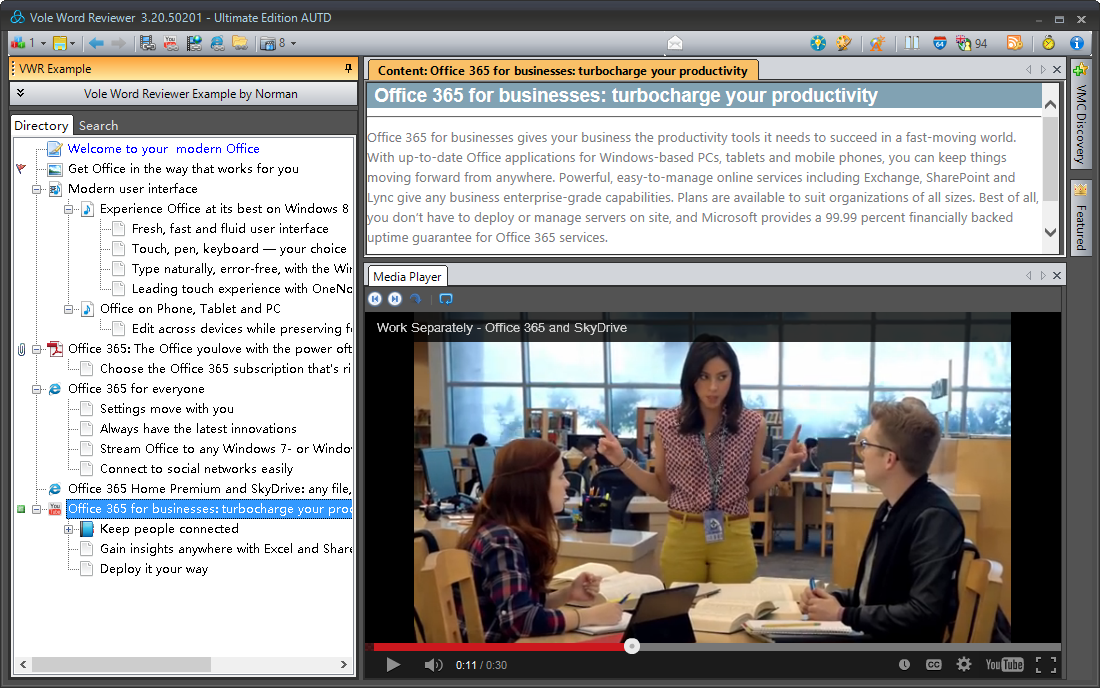Mute the video using the speaker icon
Viewport: 1100px width, 688px height.
[433, 665]
